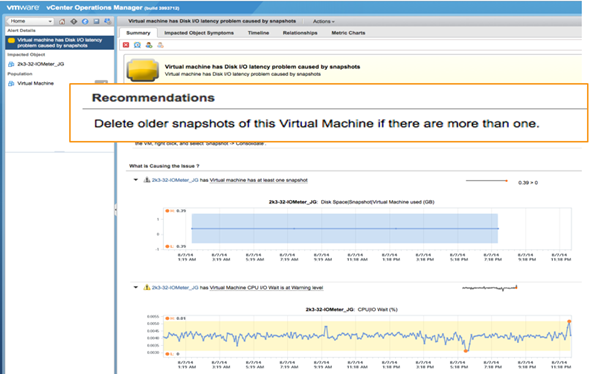
Task: Open 'Virtual Machine CPU I/O Wait is at Warning level' link
Action: pyautogui.click(x=266, y=288)
